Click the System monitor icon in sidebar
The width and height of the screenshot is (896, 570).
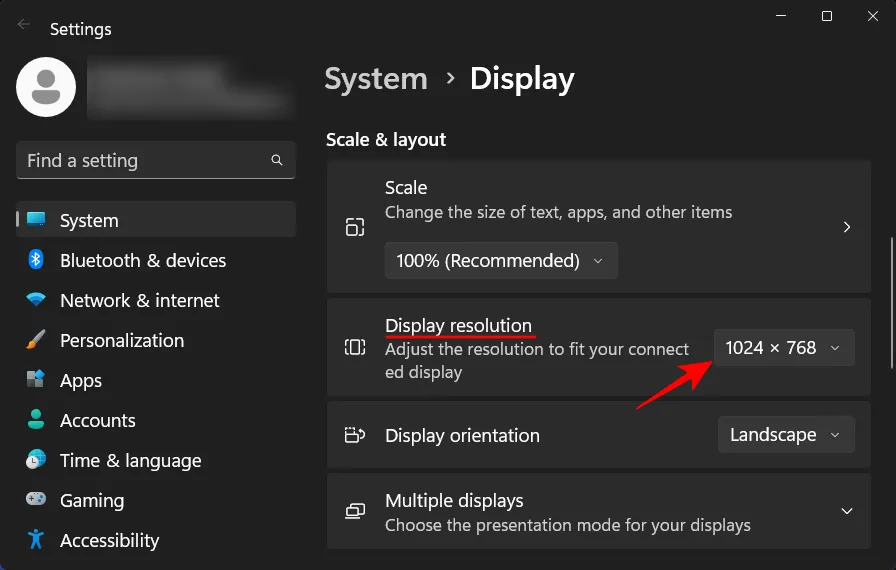pyautogui.click(x=37, y=220)
